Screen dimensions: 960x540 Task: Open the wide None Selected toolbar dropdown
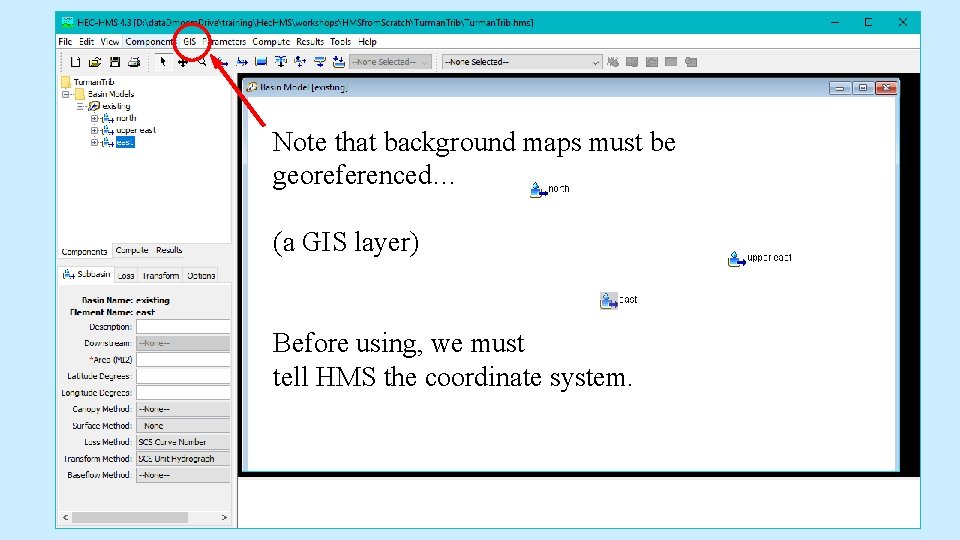pos(522,62)
